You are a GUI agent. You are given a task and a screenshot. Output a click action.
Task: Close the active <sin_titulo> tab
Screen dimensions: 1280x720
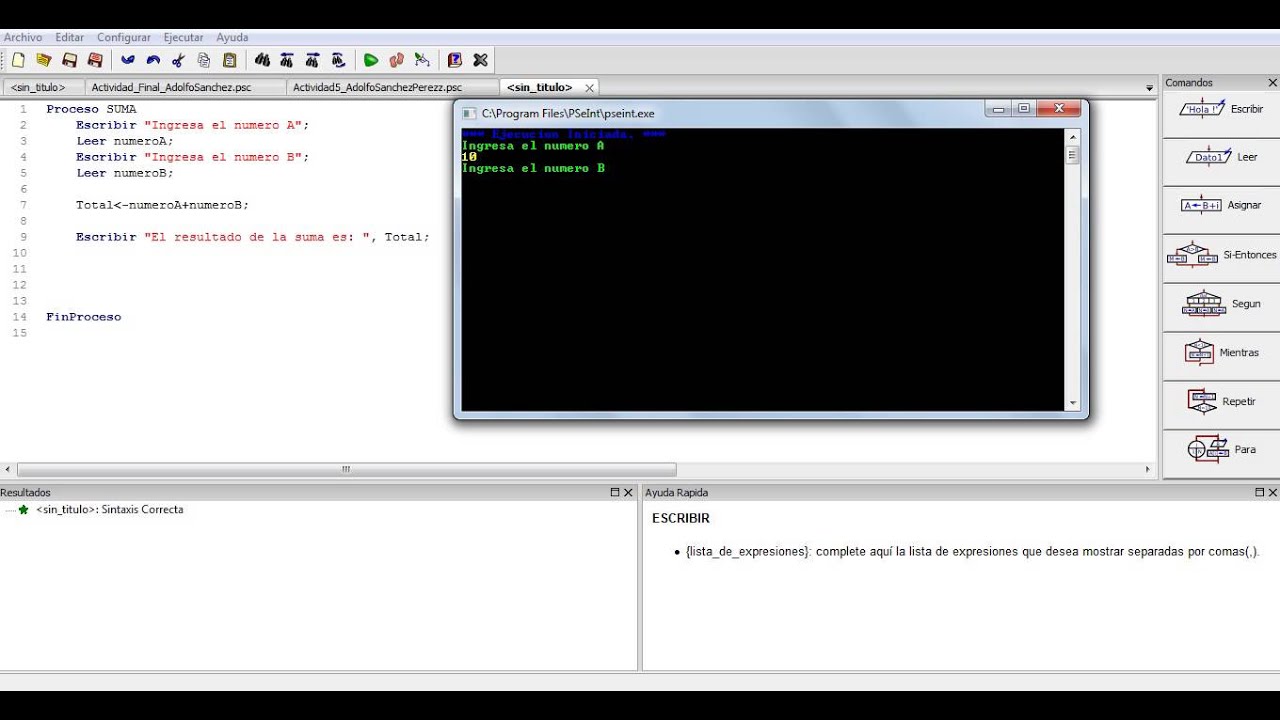[589, 88]
